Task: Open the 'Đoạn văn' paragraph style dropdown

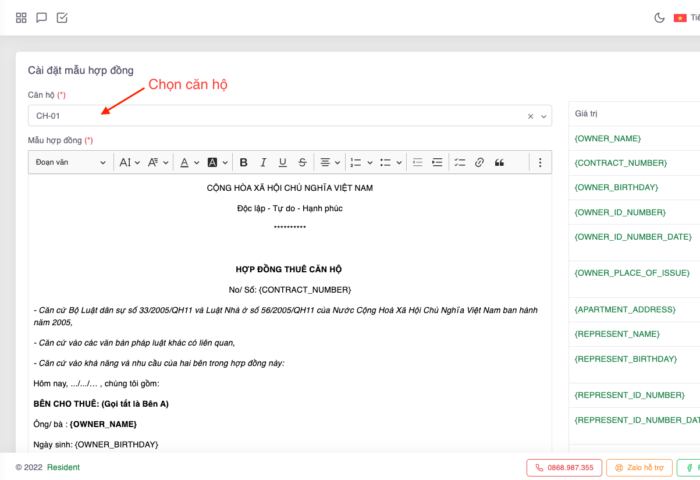Action: tap(70, 162)
